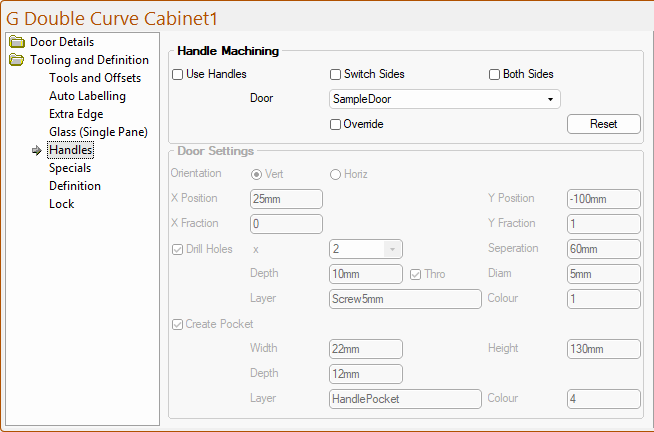
Task: Check the Both Sides option
Action: [x=494, y=74]
